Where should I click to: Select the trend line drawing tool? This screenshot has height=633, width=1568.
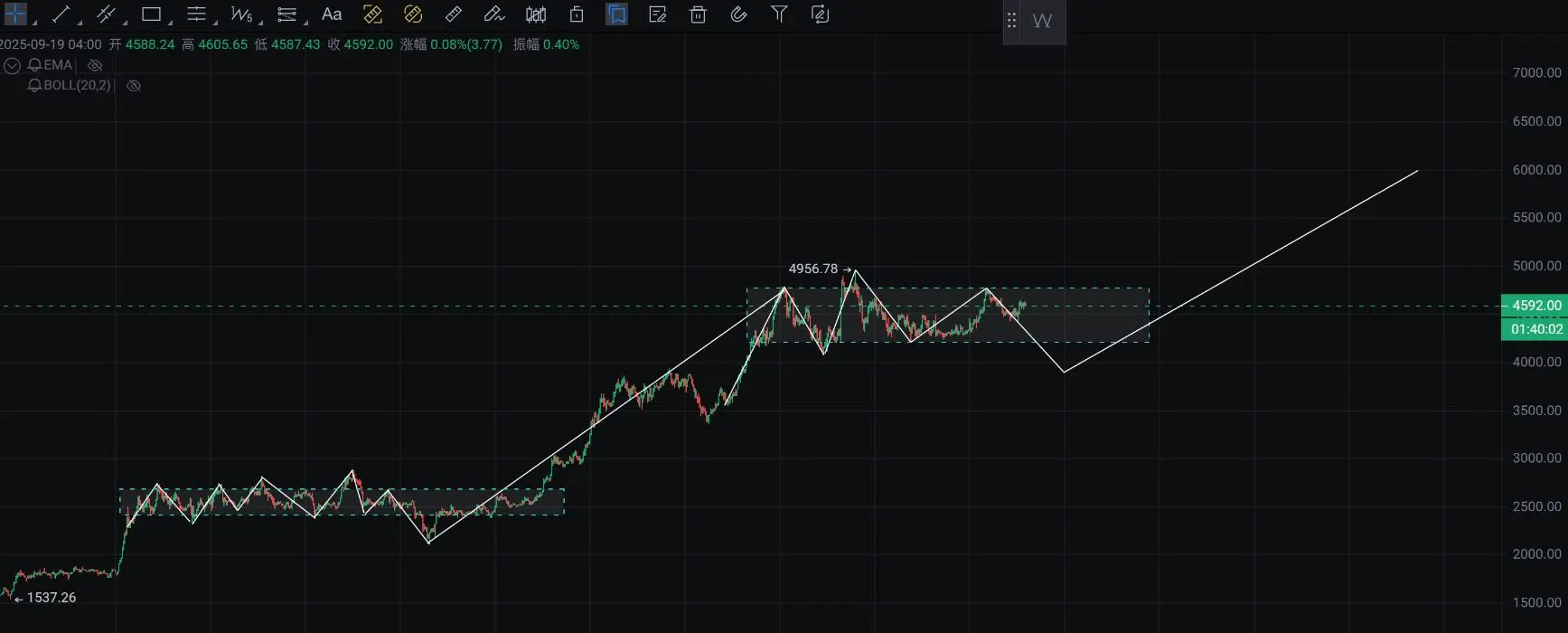(61, 14)
